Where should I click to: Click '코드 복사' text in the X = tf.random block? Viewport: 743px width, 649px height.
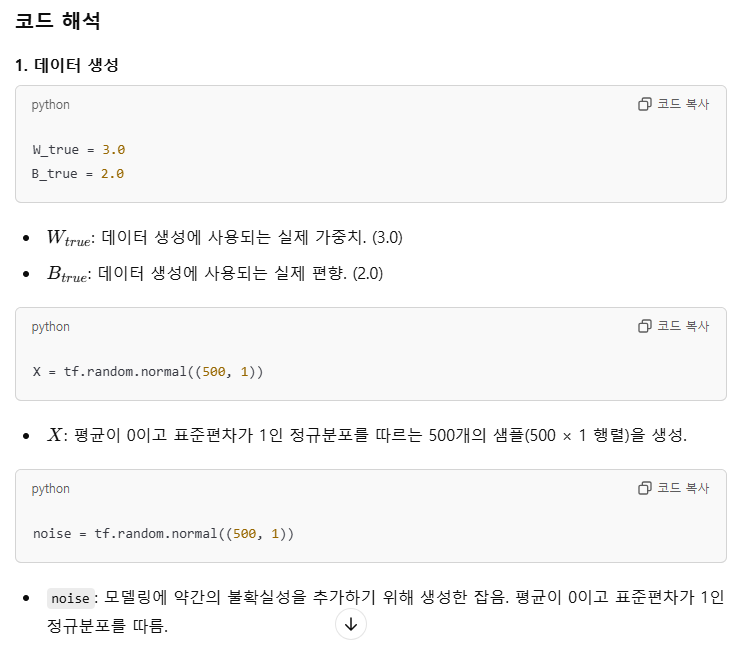point(683,326)
